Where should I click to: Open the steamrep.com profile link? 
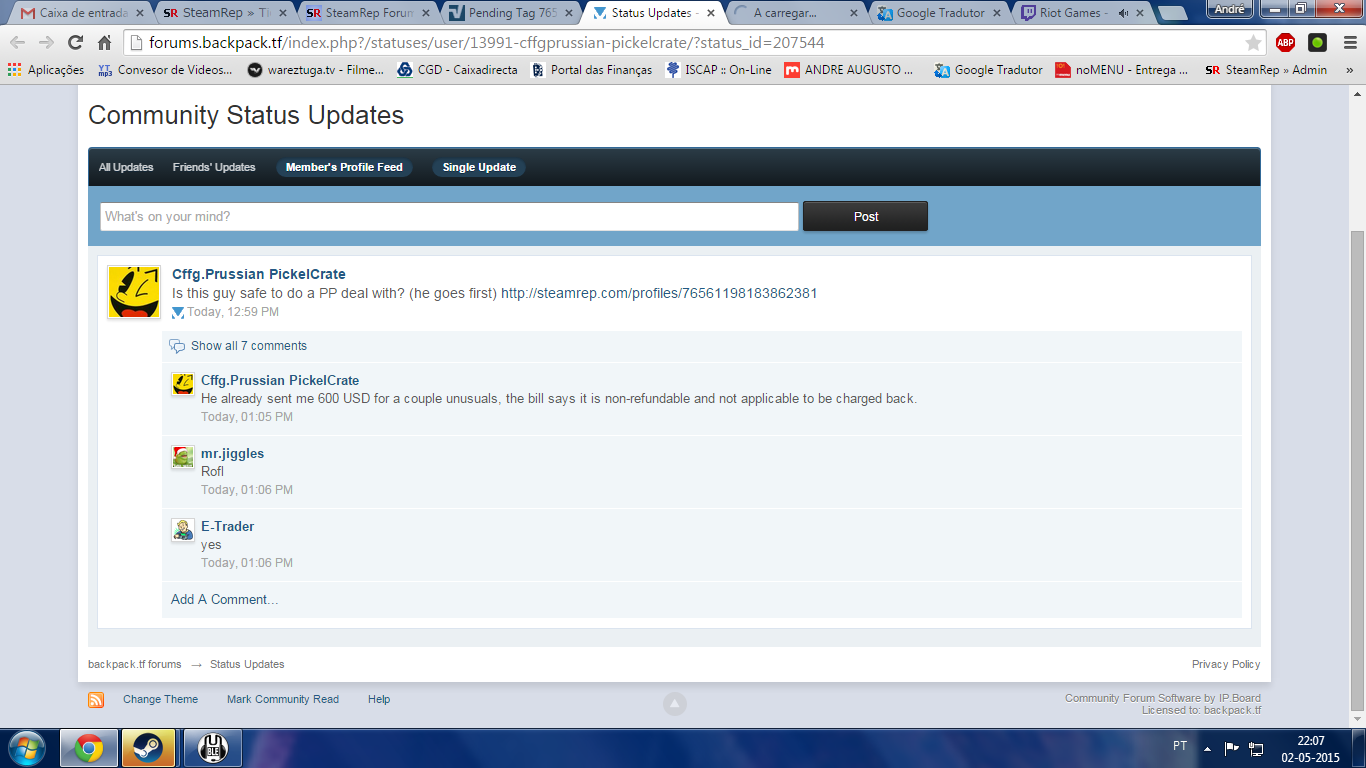pyautogui.click(x=659, y=293)
